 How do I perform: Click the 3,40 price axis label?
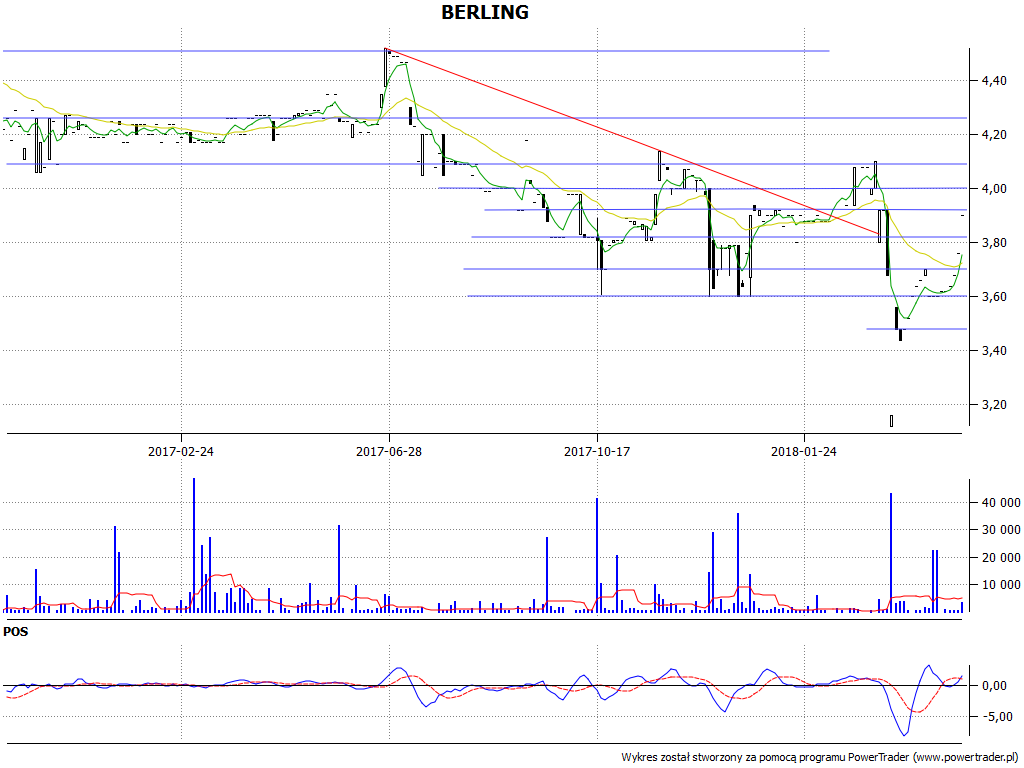(x=994, y=351)
